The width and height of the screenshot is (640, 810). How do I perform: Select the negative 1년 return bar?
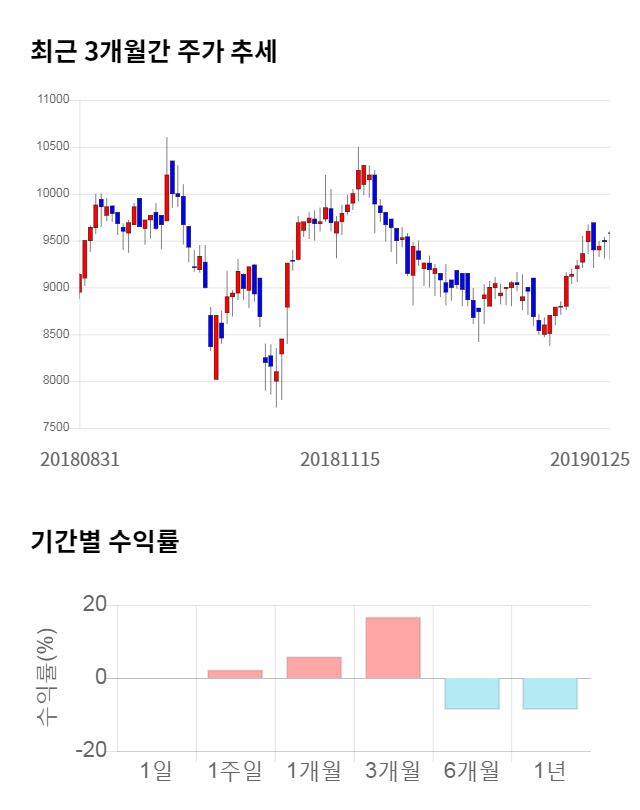(550, 693)
